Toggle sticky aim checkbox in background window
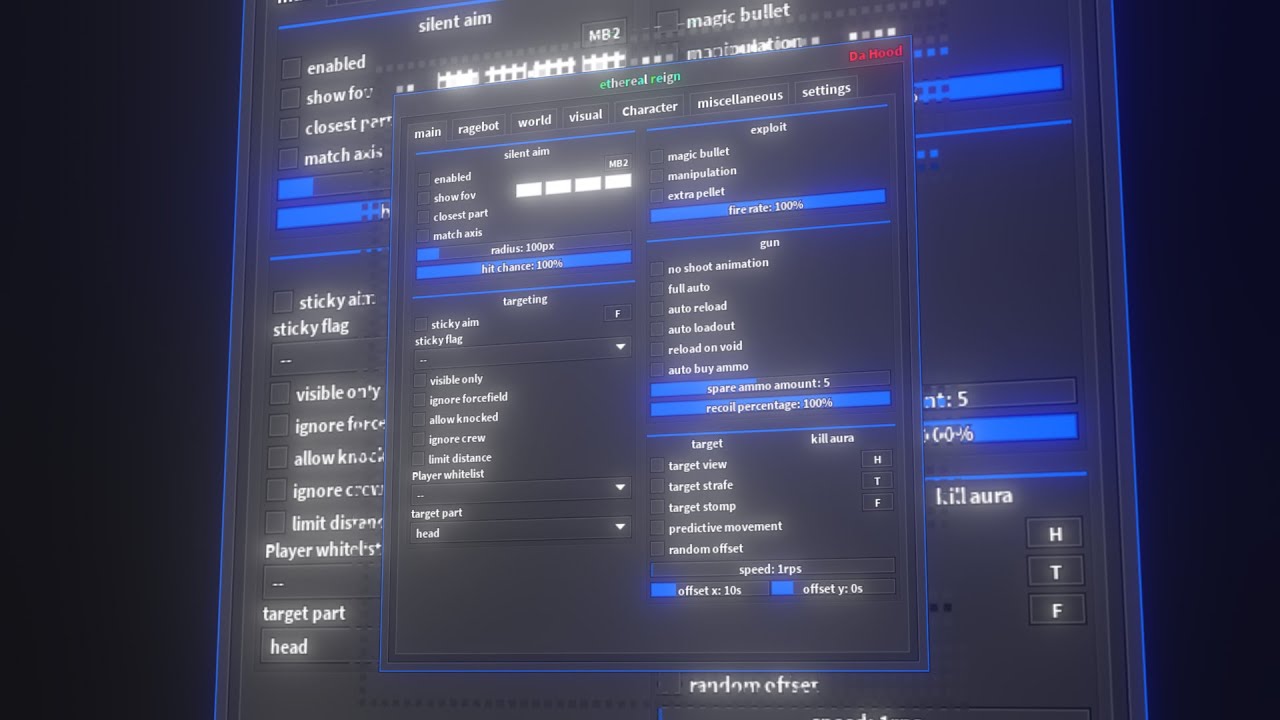1280x720 pixels. tap(283, 302)
